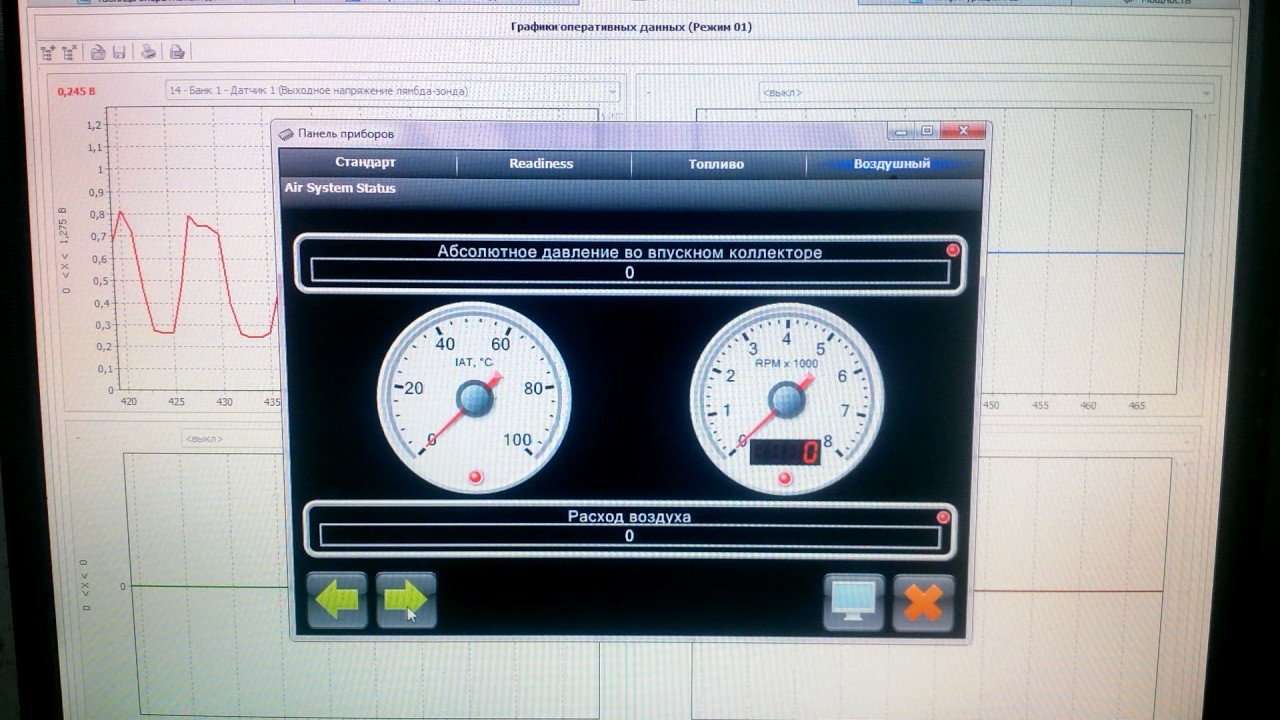Screen dimensions: 1280x720
Task: Click the red LED on Расход воздуха indicator
Action: pos(943,517)
